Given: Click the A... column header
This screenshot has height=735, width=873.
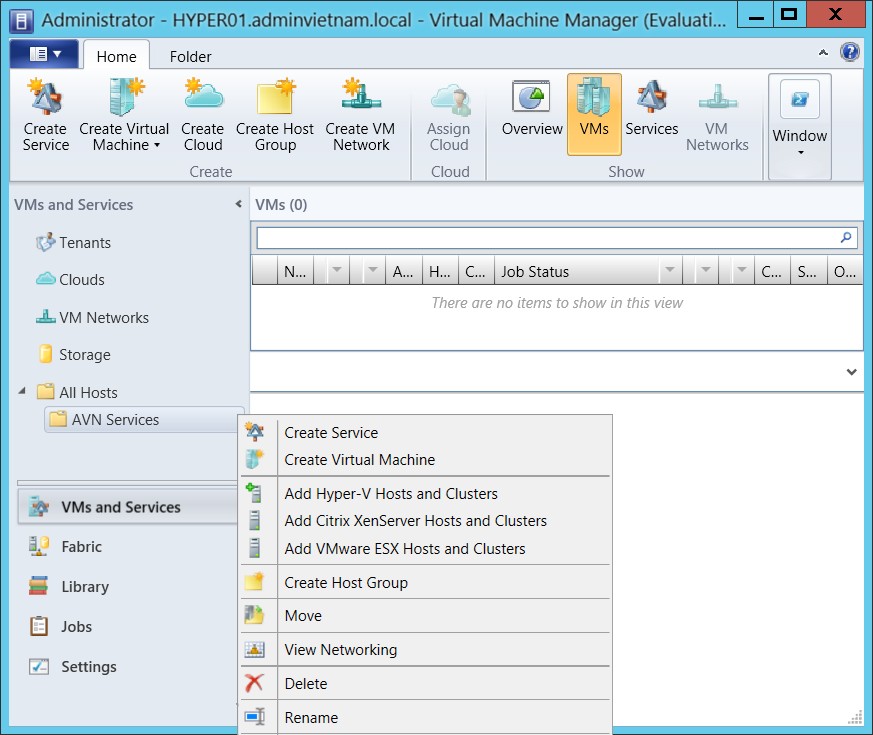Looking at the screenshot, I should 403,271.
